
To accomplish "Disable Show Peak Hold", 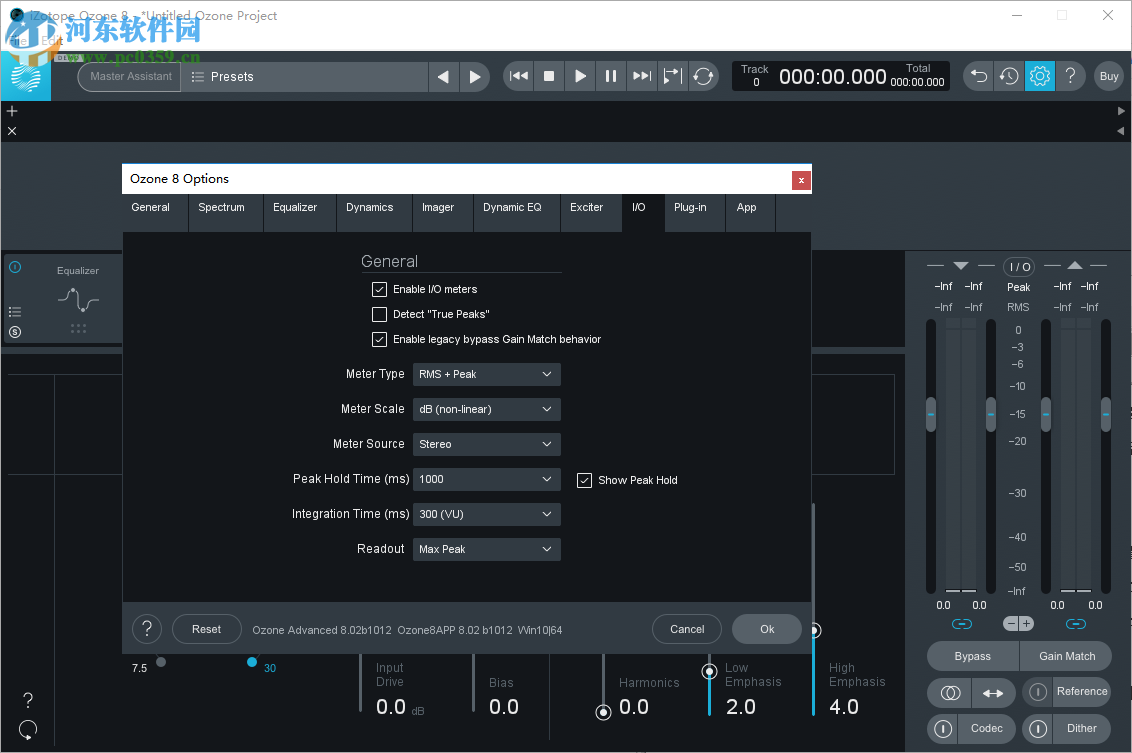I will click(x=585, y=480).
